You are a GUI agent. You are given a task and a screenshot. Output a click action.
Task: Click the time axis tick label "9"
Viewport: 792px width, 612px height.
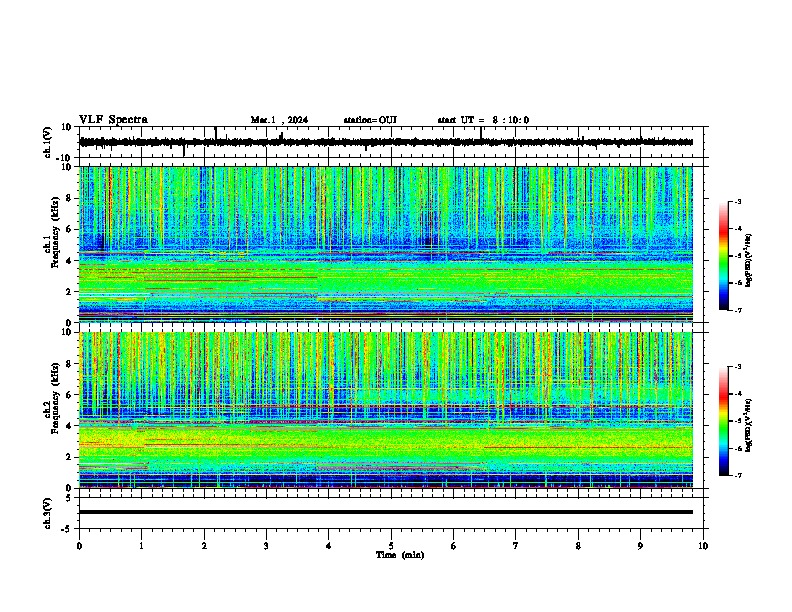[x=640, y=546]
